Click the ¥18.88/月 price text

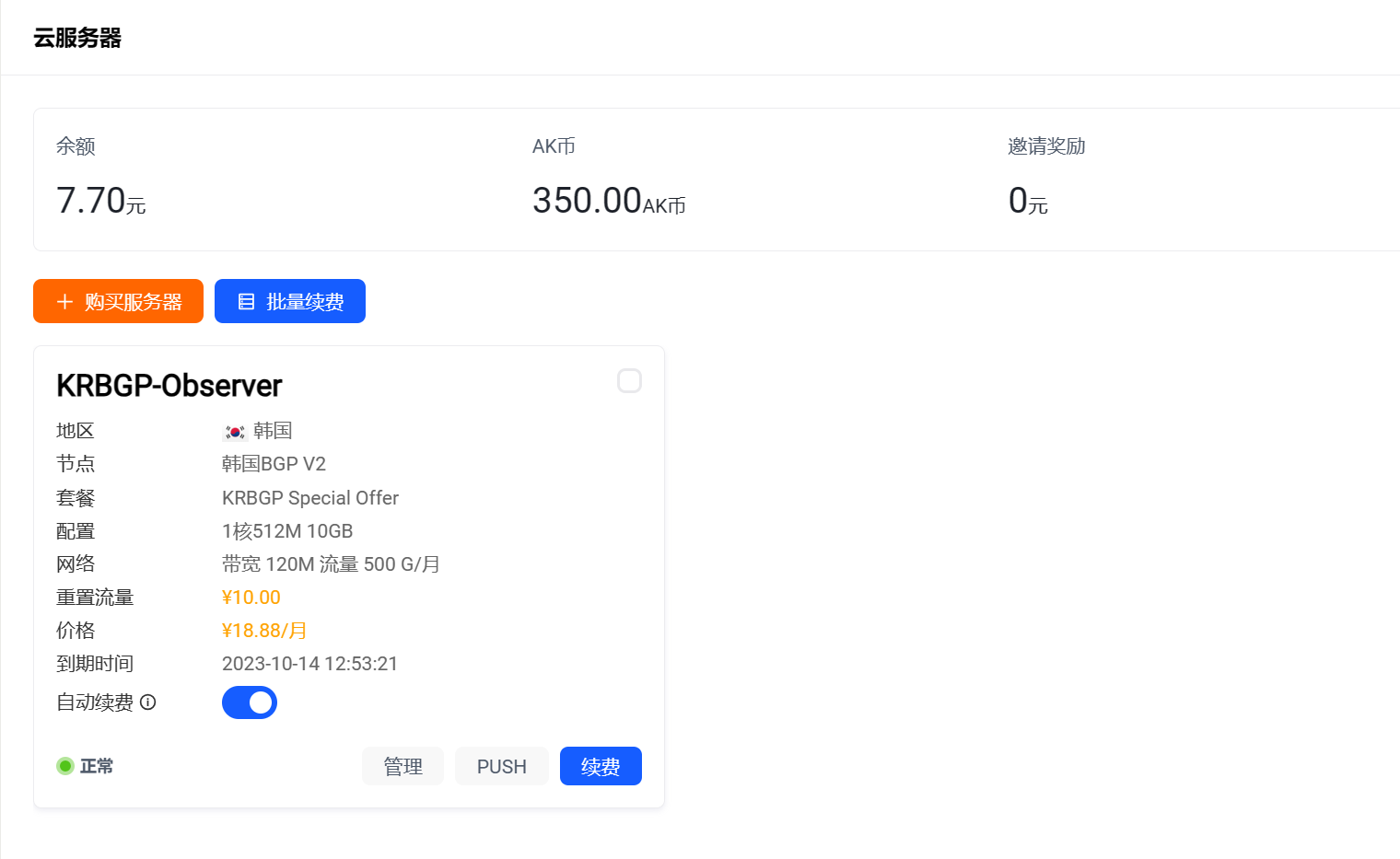pyautogui.click(x=264, y=631)
